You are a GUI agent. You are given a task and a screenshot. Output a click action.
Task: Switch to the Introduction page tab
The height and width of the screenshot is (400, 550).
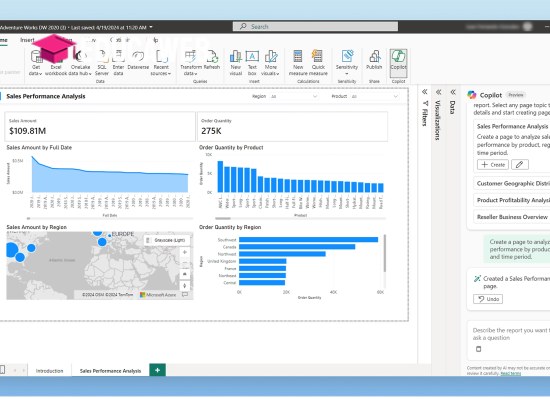tap(49, 371)
